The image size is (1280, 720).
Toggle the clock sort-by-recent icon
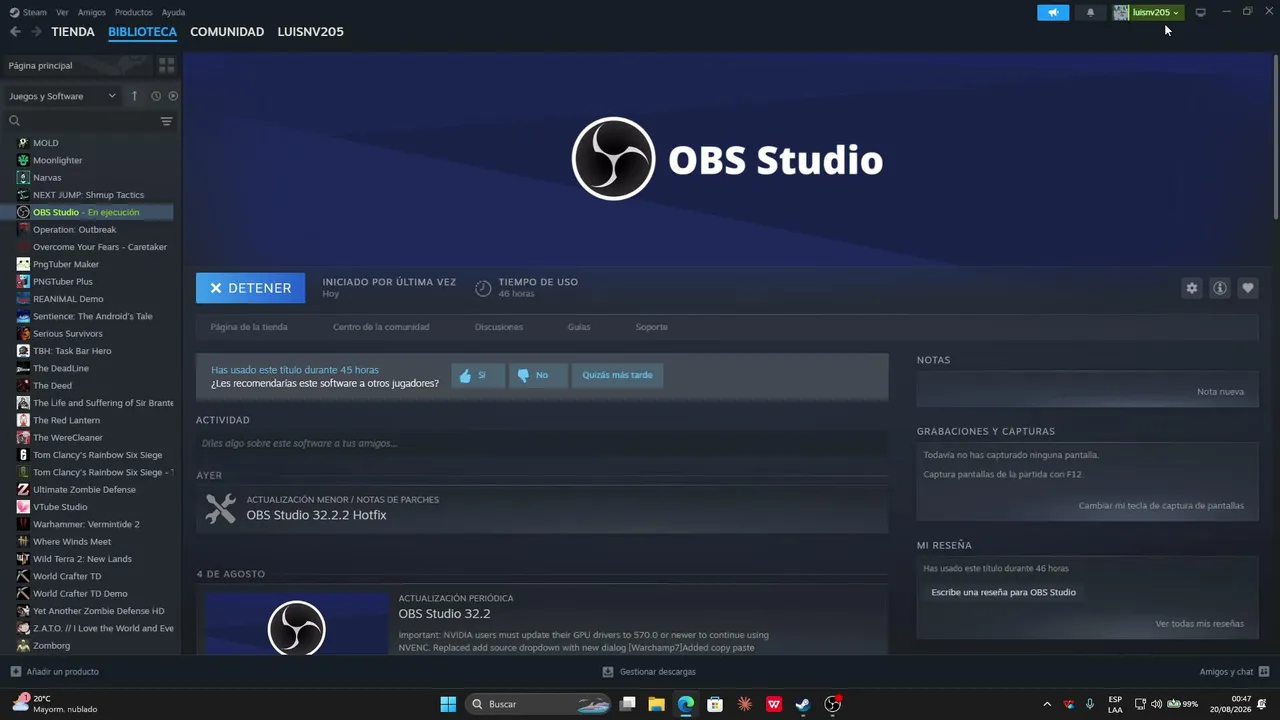pyautogui.click(x=156, y=96)
